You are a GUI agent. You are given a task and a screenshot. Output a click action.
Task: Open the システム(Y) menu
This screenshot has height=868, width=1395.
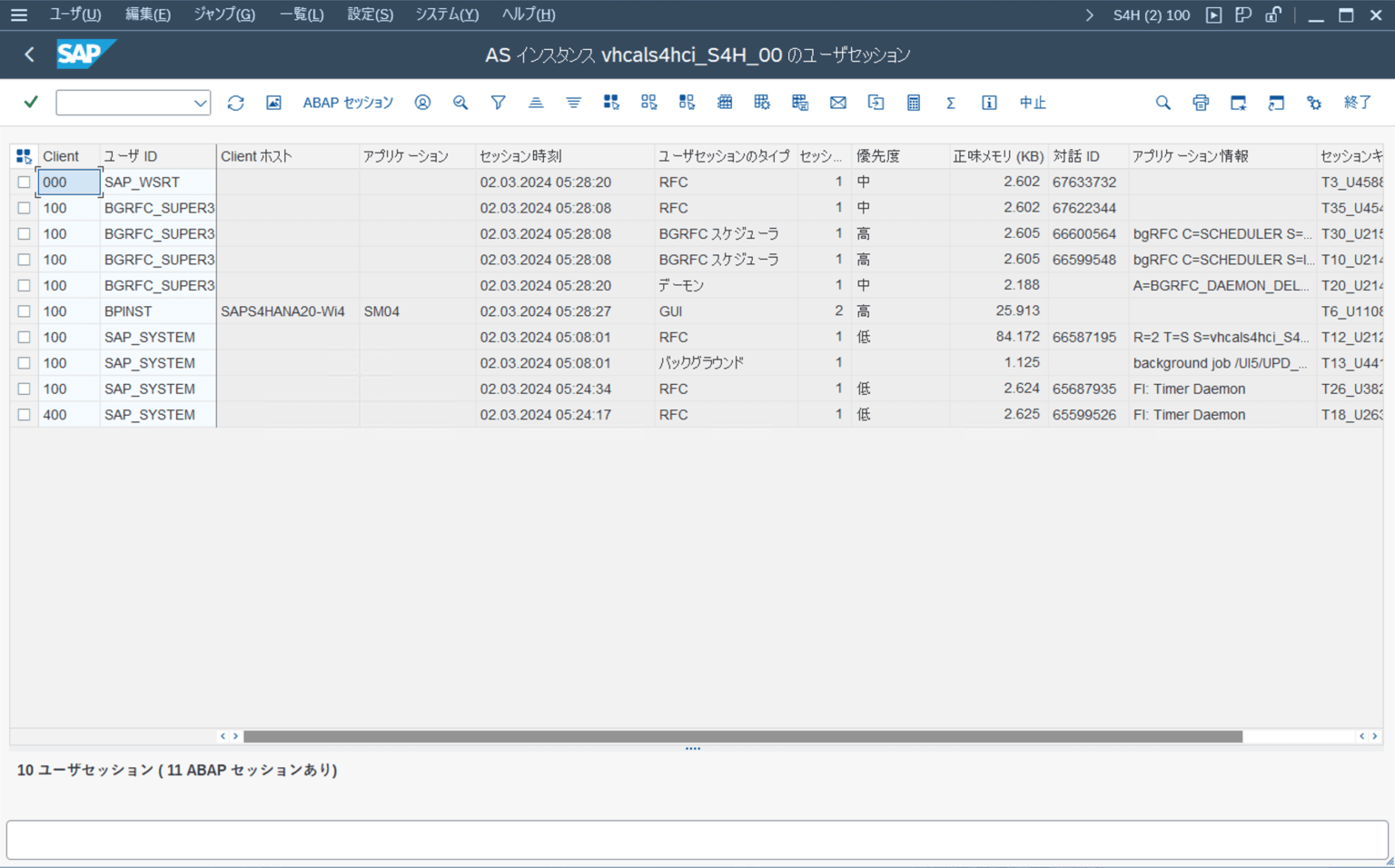[x=446, y=14]
